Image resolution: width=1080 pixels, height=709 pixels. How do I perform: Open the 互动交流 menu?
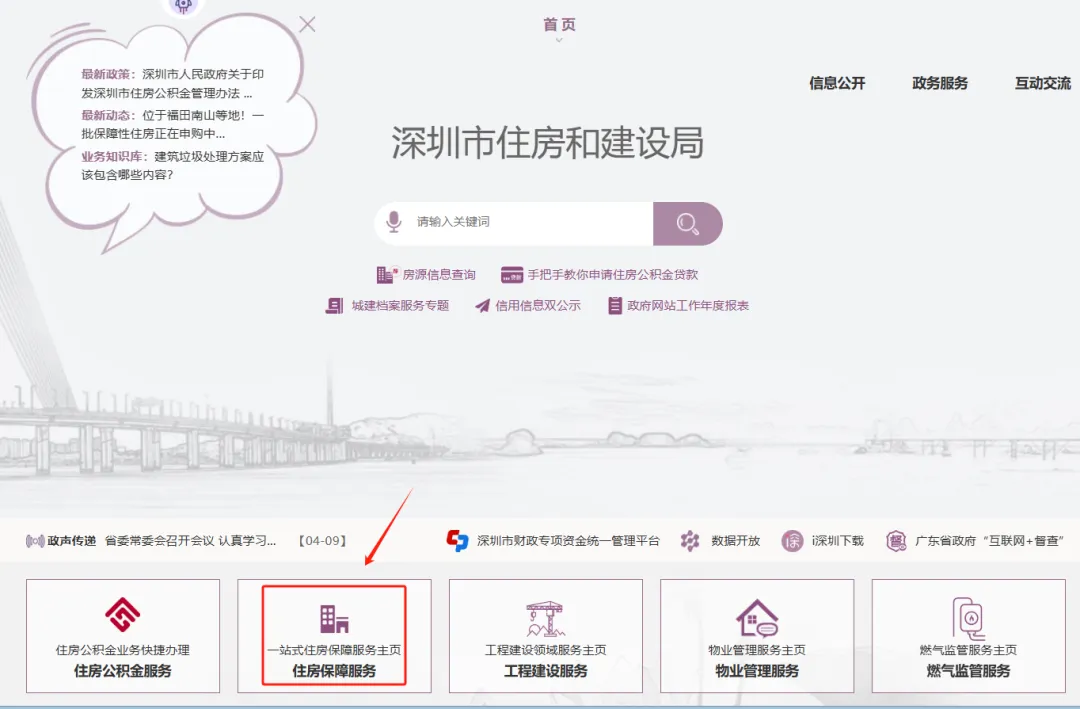1043,83
